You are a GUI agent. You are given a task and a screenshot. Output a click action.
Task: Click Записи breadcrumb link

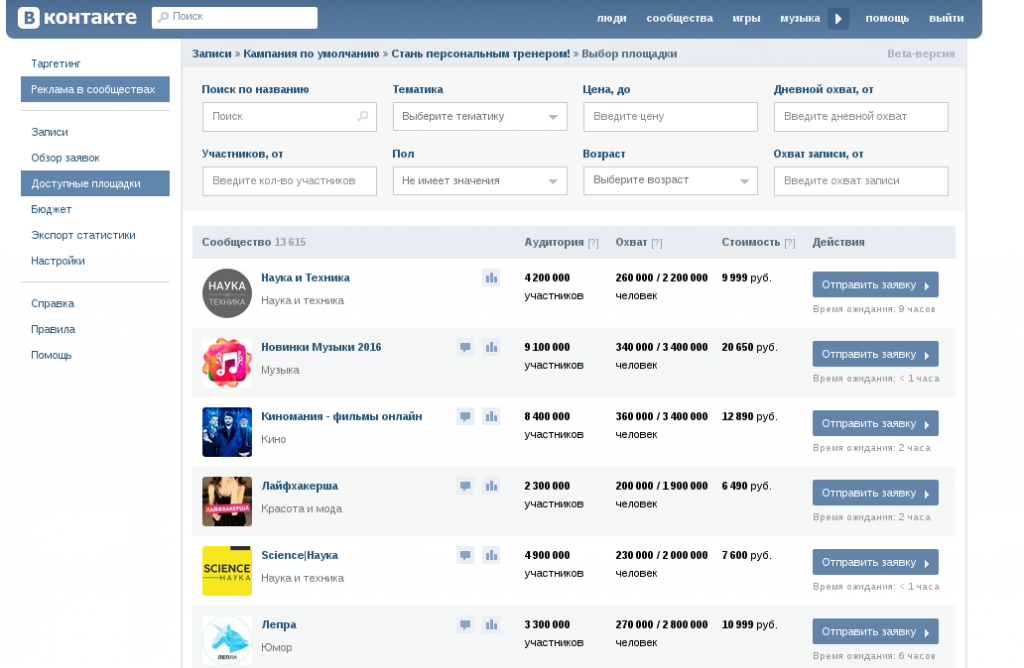(x=212, y=54)
